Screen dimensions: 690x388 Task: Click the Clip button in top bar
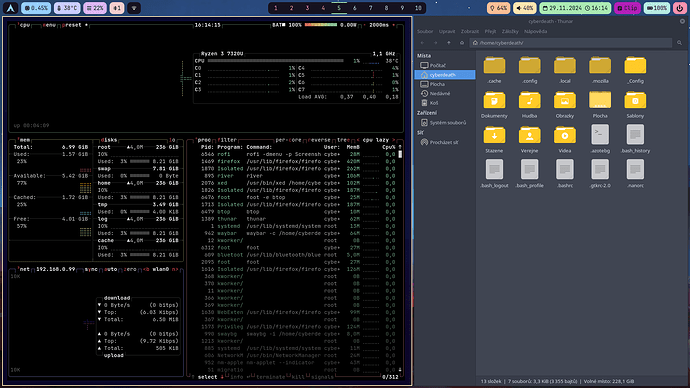click(x=627, y=8)
